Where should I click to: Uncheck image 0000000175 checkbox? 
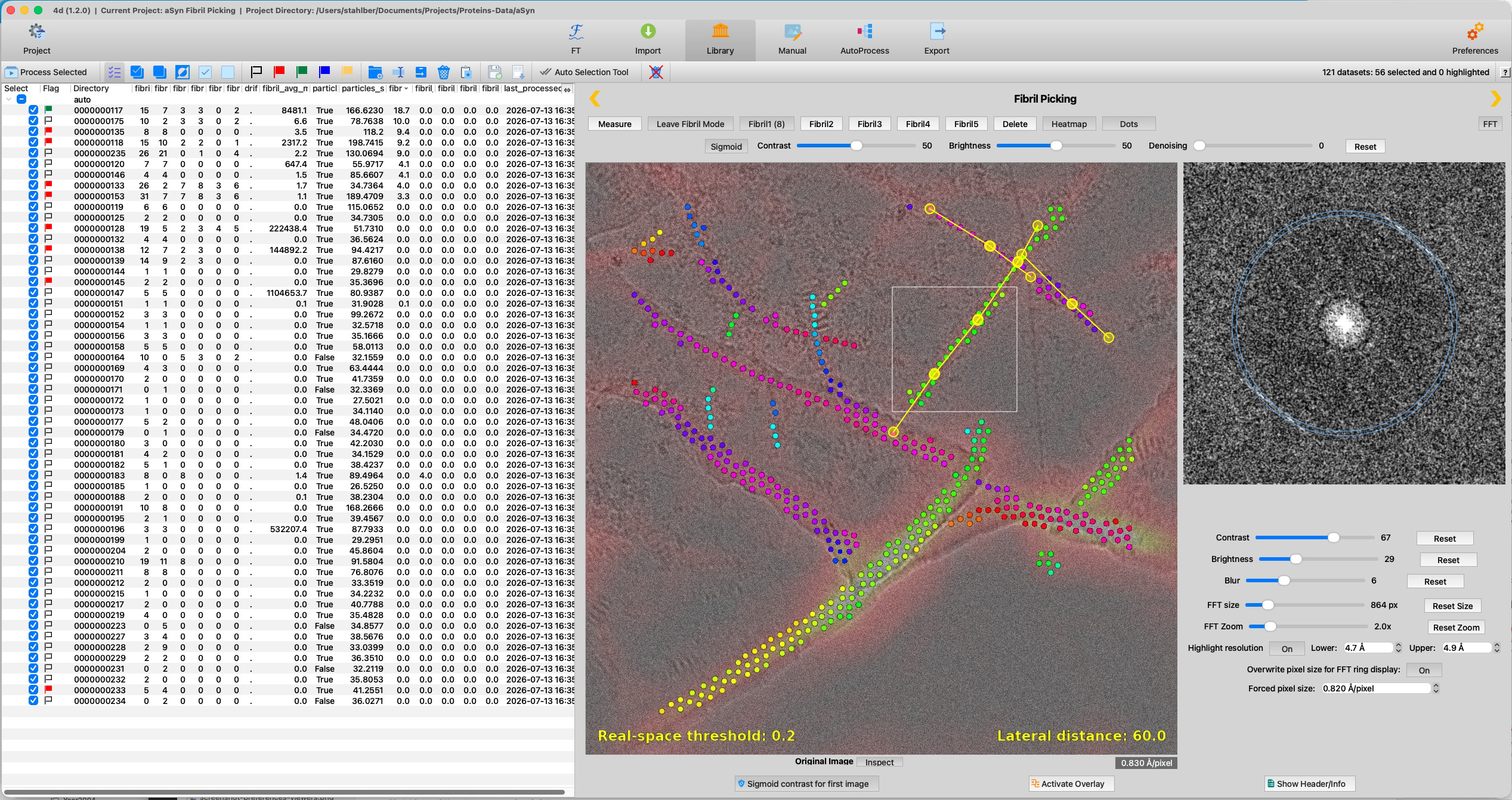[33, 121]
